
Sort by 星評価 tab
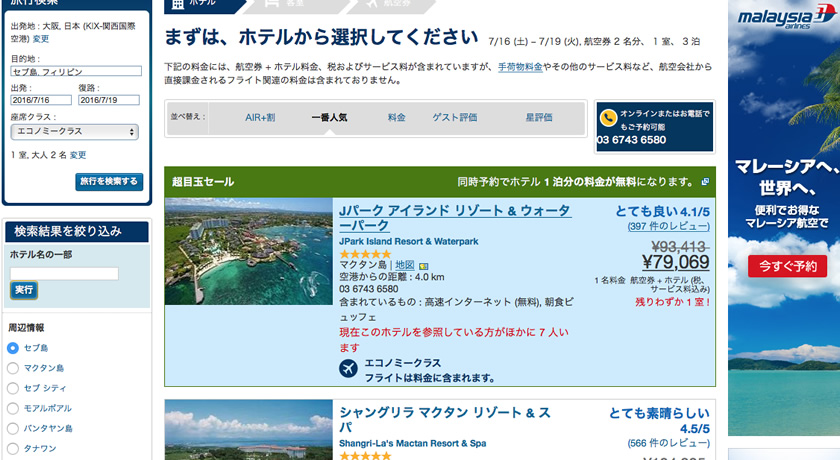539,118
